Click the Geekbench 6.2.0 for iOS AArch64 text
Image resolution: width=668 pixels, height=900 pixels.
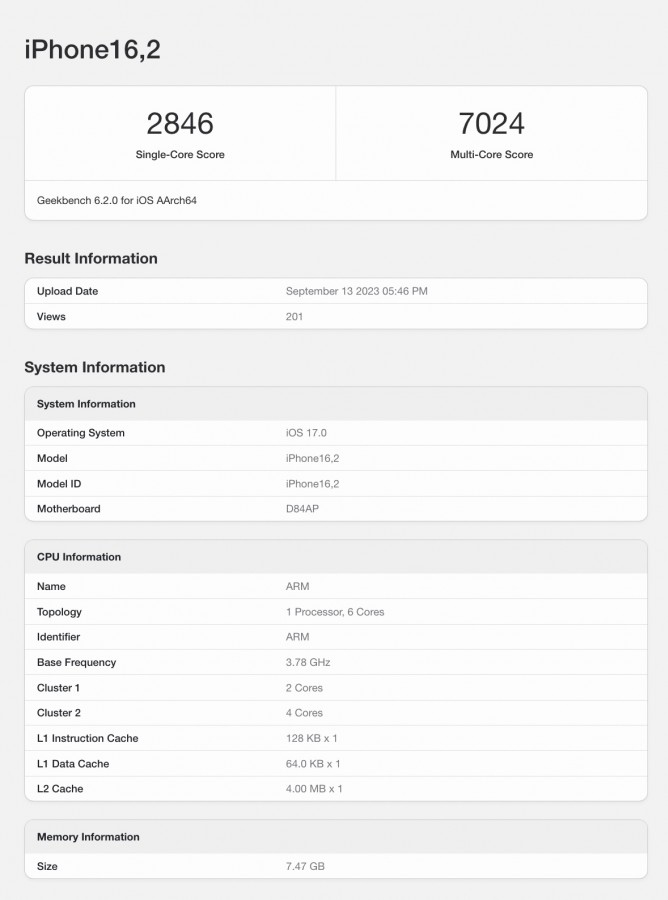[116, 200]
